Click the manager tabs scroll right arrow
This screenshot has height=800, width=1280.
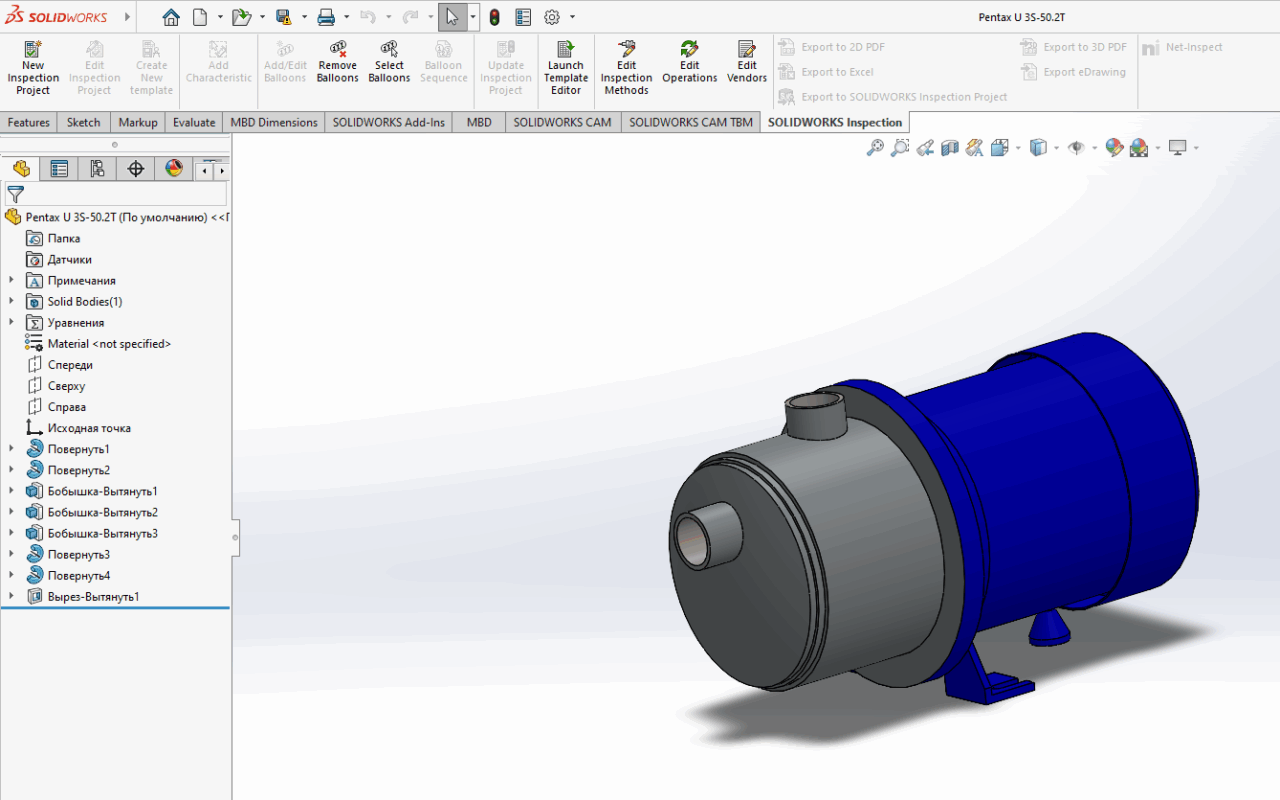pyautogui.click(x=222, y=171)
